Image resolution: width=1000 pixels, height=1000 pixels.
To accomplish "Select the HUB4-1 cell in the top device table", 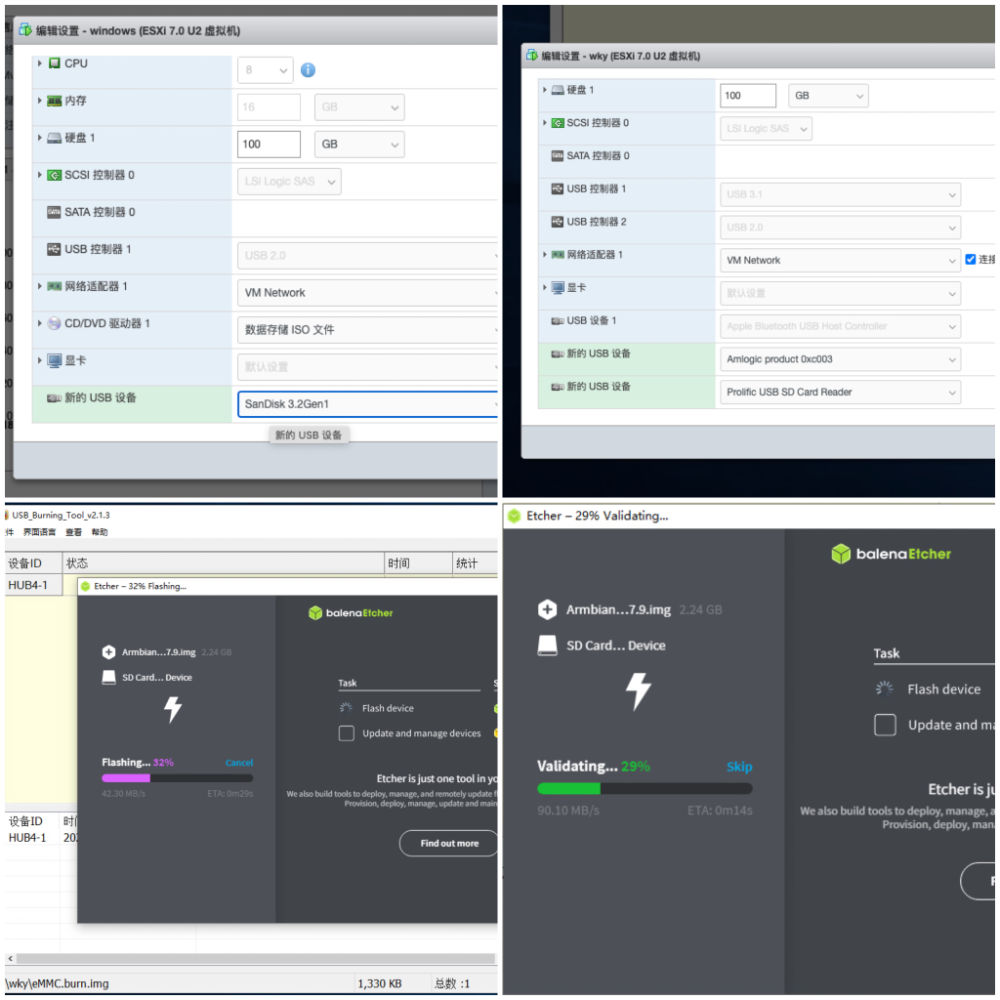I will (33, 585).
